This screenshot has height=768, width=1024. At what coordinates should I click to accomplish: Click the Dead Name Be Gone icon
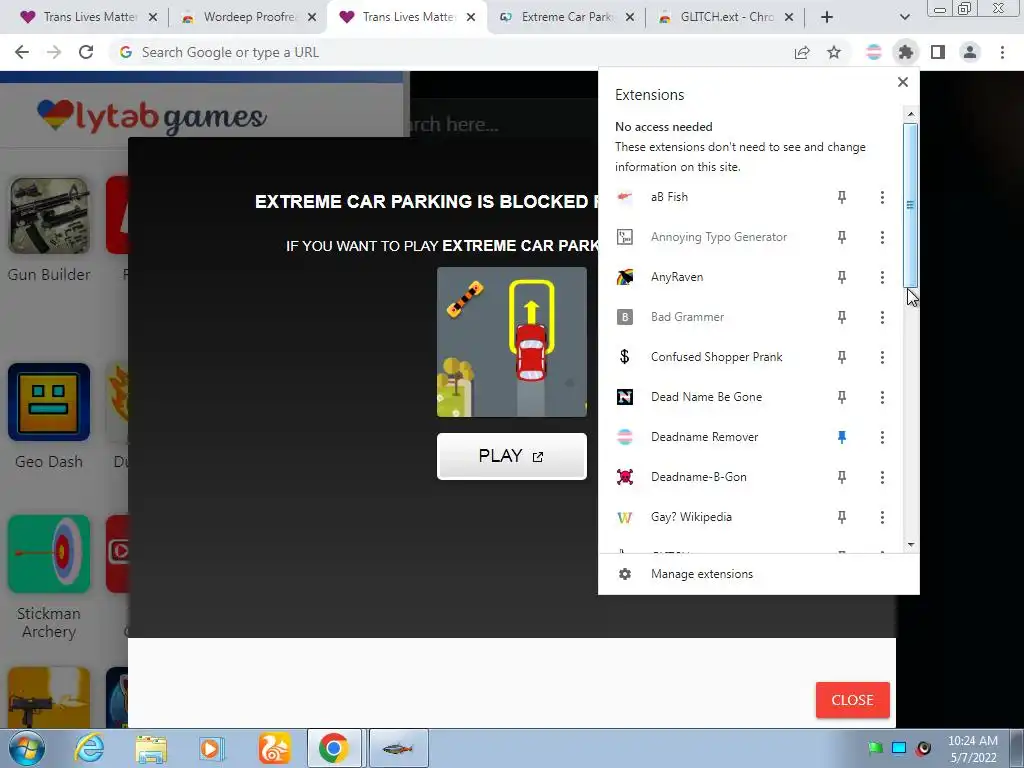point(625,396)
